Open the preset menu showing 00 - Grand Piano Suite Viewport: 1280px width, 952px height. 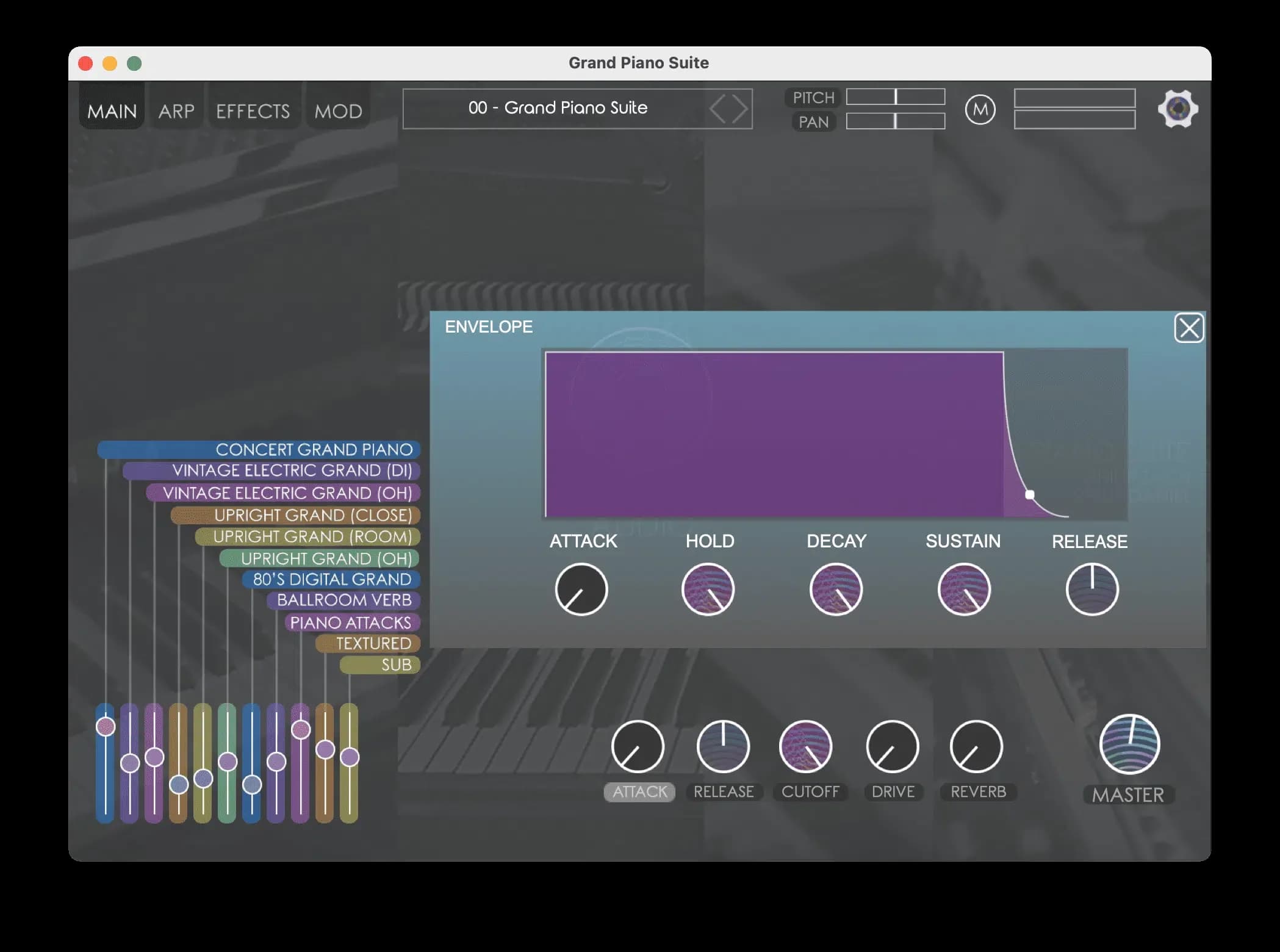pyautogui.click(x=558, y=108)
